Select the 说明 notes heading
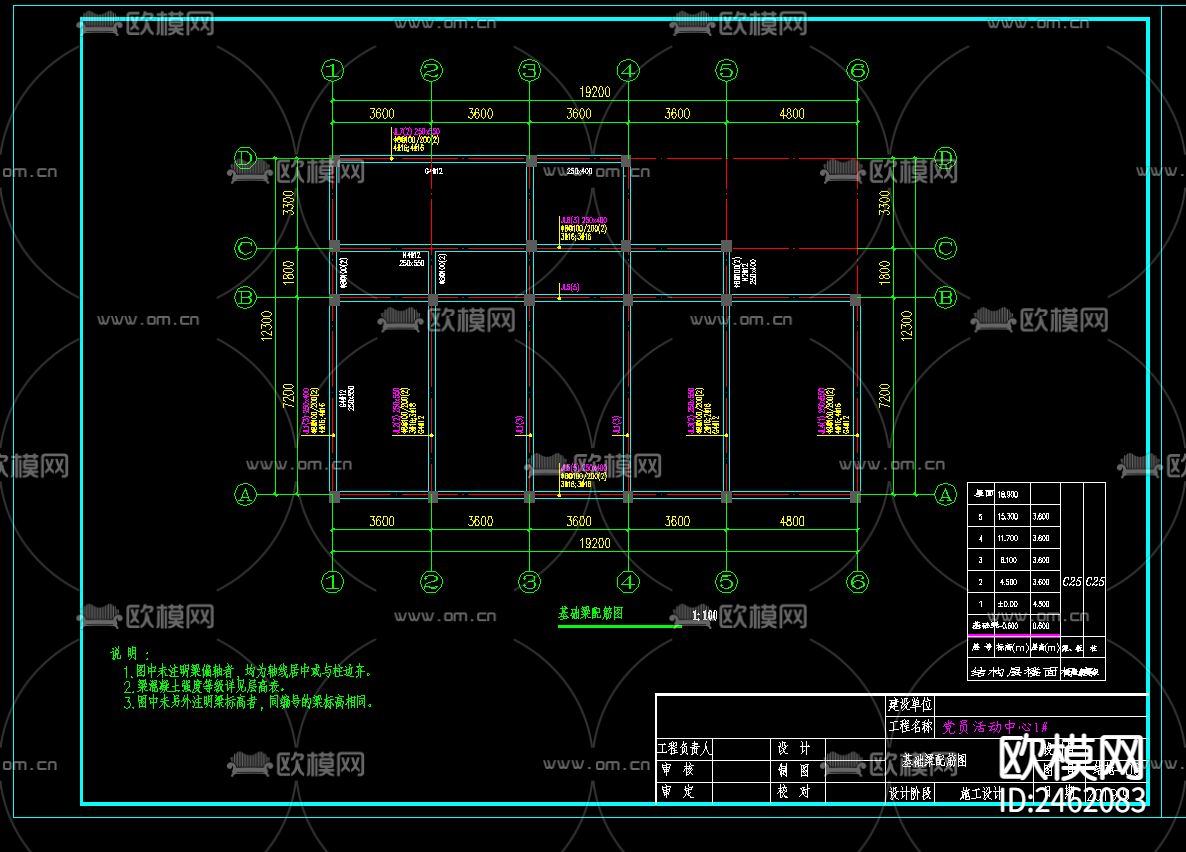The height and width of the screenshot is (852, 1186). click(x=129, y=653)
